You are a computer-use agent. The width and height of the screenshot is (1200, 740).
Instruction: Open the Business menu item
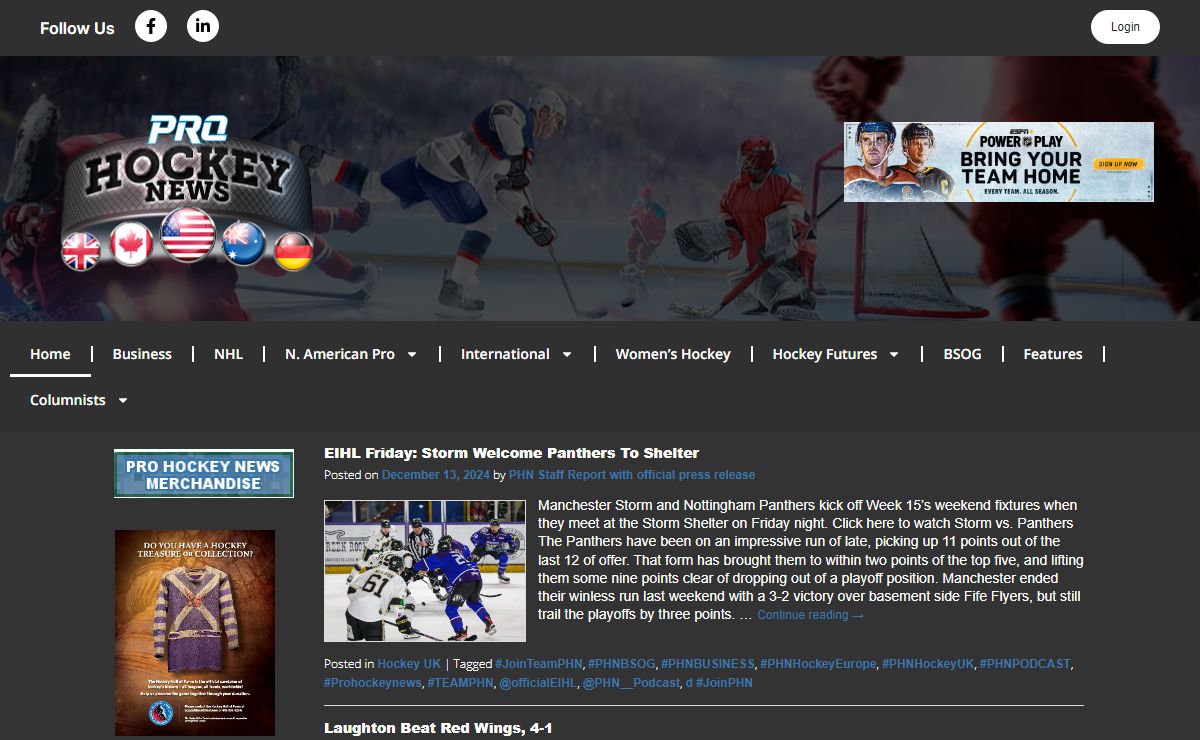tap(142, 354)
